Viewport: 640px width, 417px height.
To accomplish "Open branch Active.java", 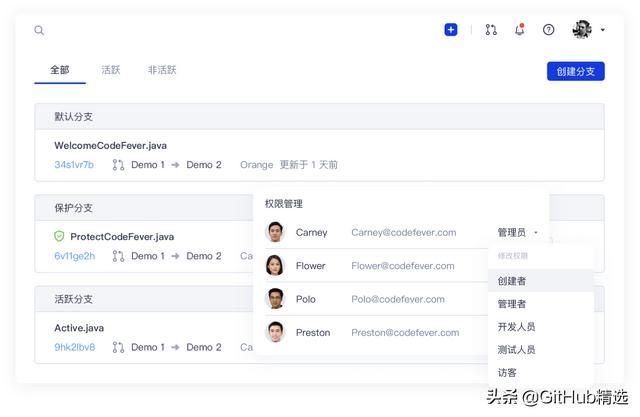I will click(79, 328).
